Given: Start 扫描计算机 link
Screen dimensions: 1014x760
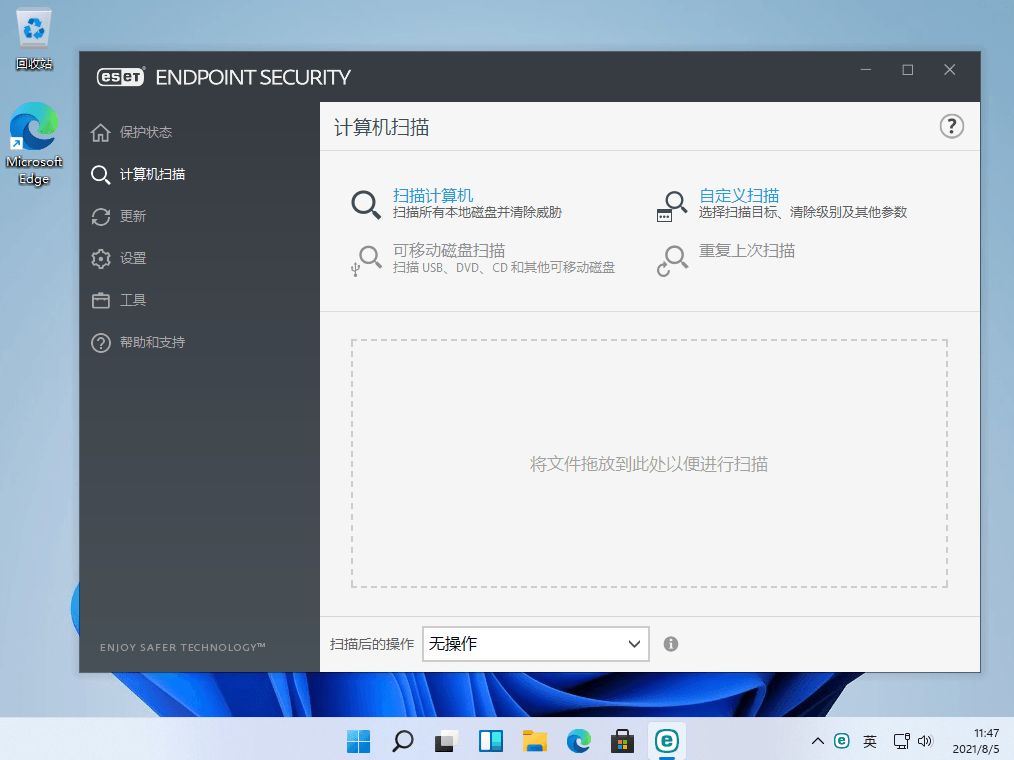Looking at the screenshot, I should click(433, 195).
